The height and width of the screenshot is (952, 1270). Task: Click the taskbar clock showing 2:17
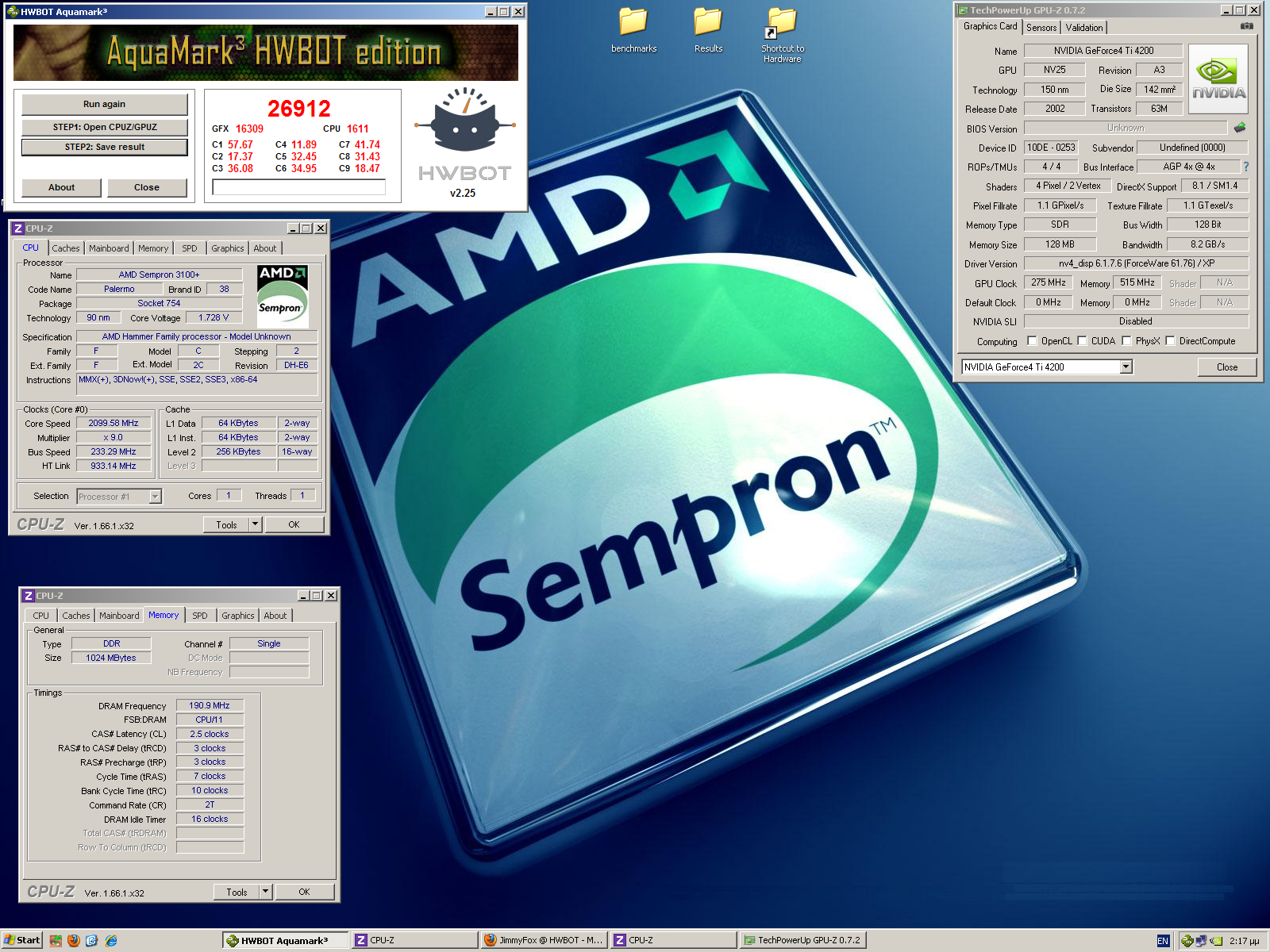(1244, 941)
